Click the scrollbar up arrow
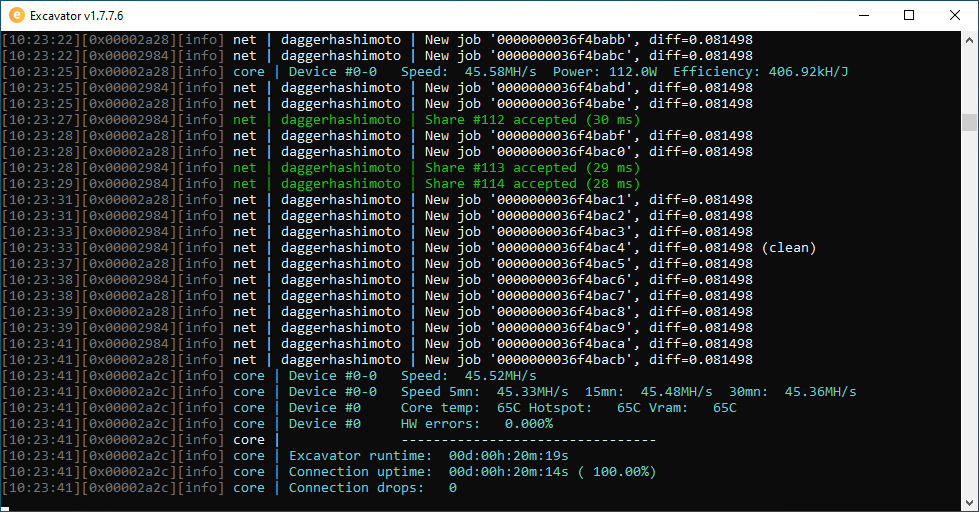The image size is (979, 512). [x=969, y=41]
